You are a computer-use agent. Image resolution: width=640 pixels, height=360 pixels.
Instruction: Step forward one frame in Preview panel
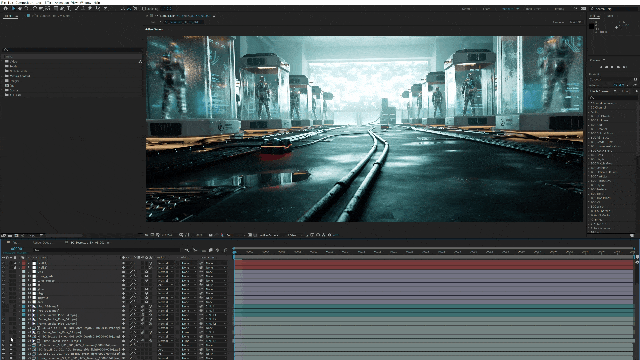pyautogui.click(x=618, y=67)
